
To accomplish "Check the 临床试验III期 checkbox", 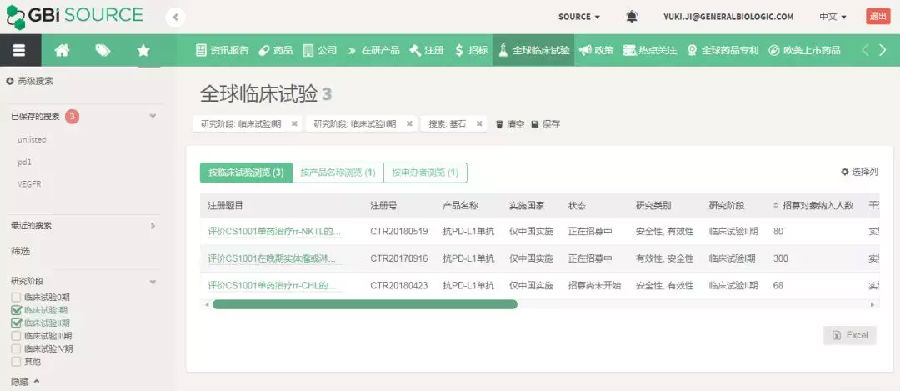I will (16, 335).
